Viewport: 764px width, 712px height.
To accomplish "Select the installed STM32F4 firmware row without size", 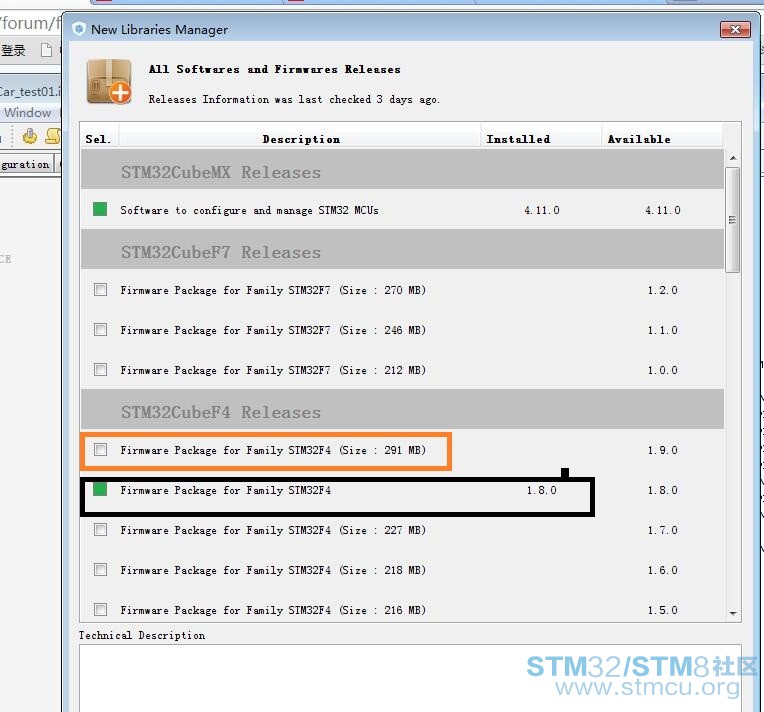I will [x=402, y=490].
